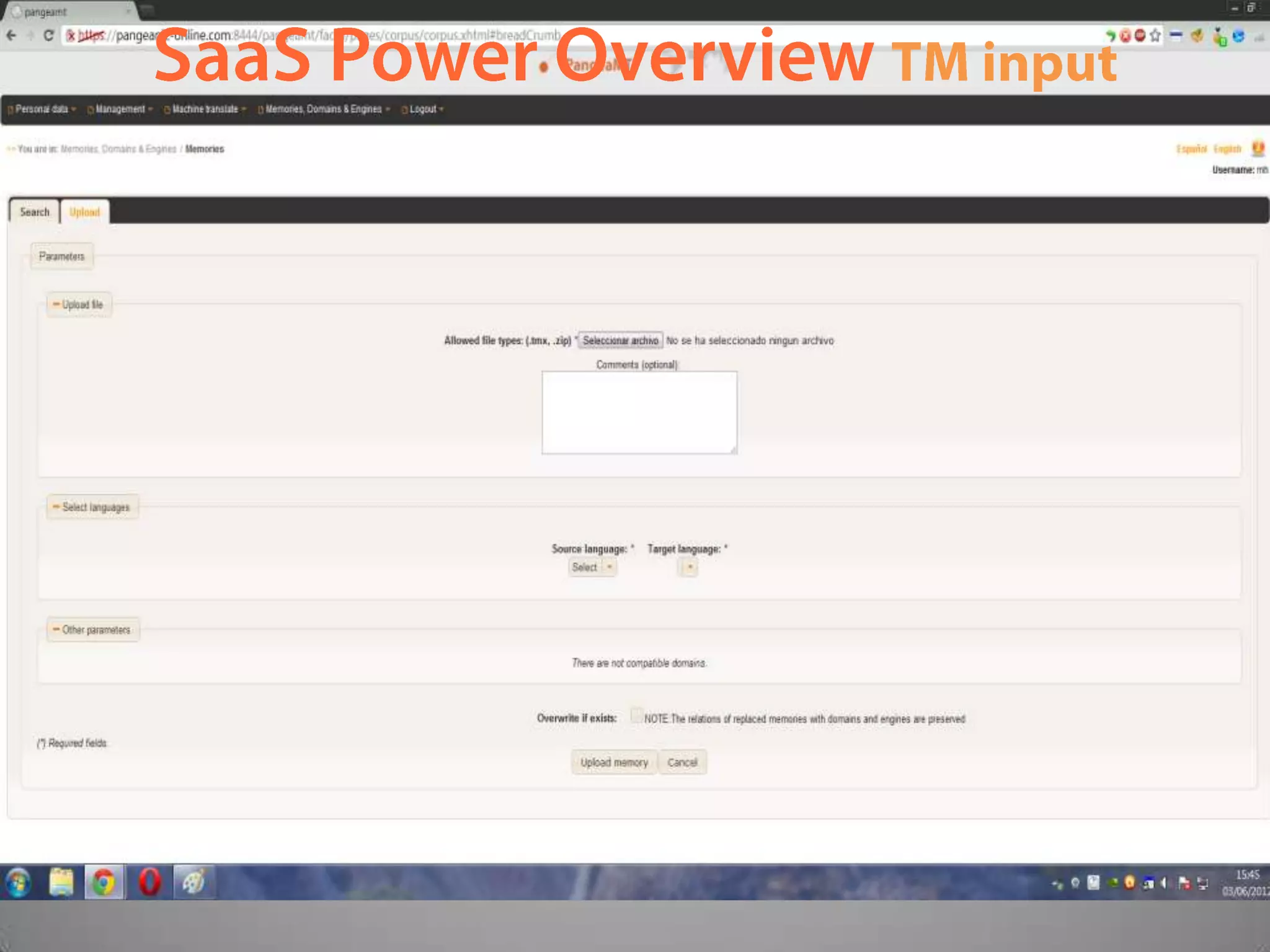The height and width of the screenshot is (952, 1270).
Task: Open the Windows Start orb
Action: tap(18, 883)
